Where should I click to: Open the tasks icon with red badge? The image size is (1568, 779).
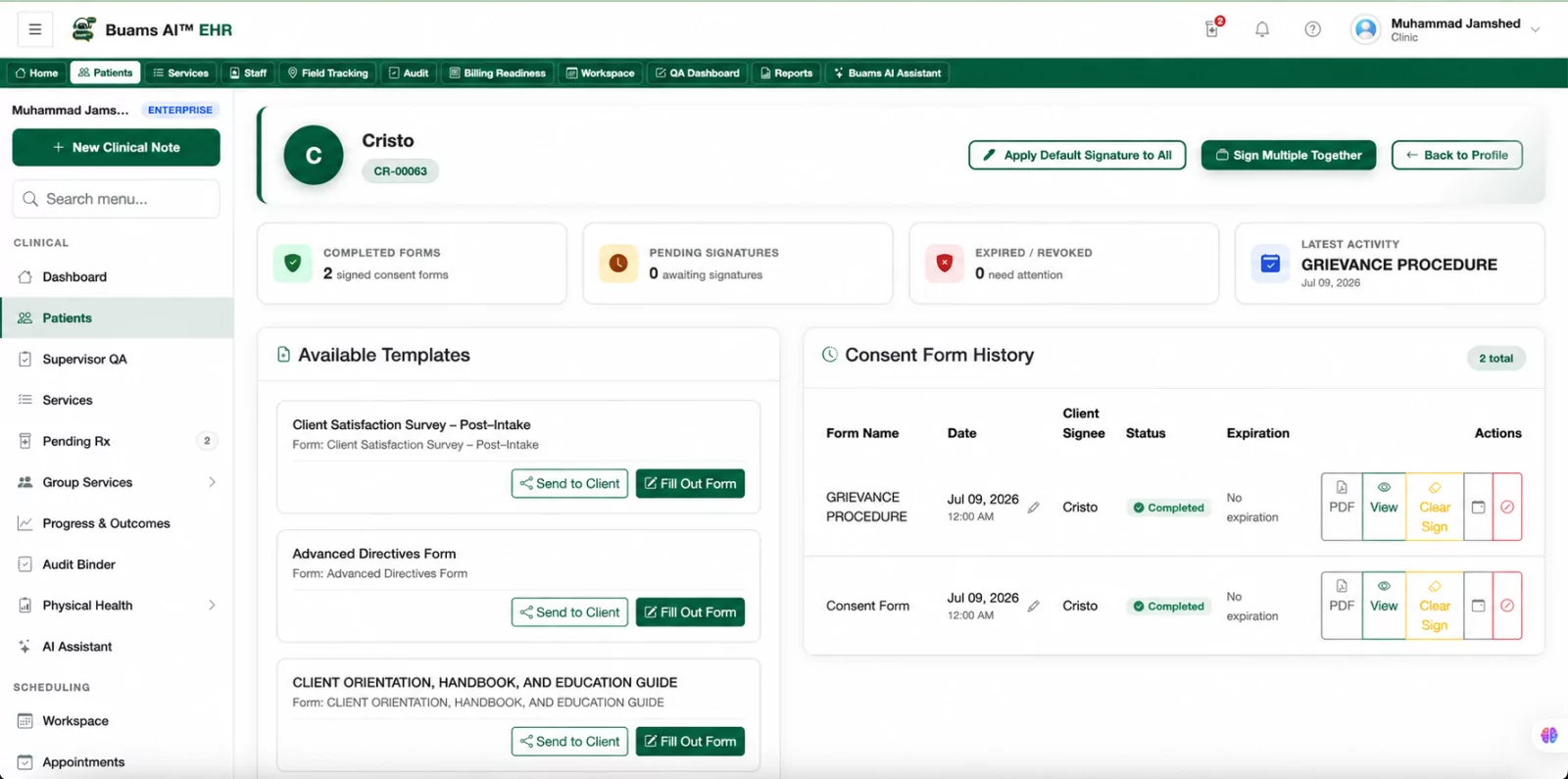pos(1213,28)
